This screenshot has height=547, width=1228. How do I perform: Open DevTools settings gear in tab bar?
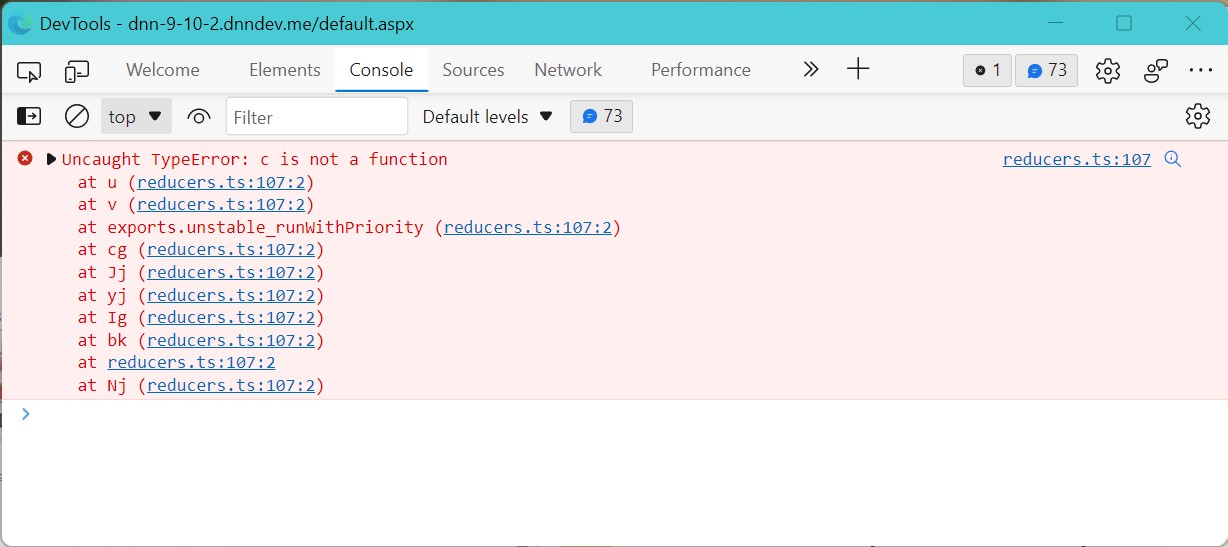pyautogui.click(x=1107, y=70)
